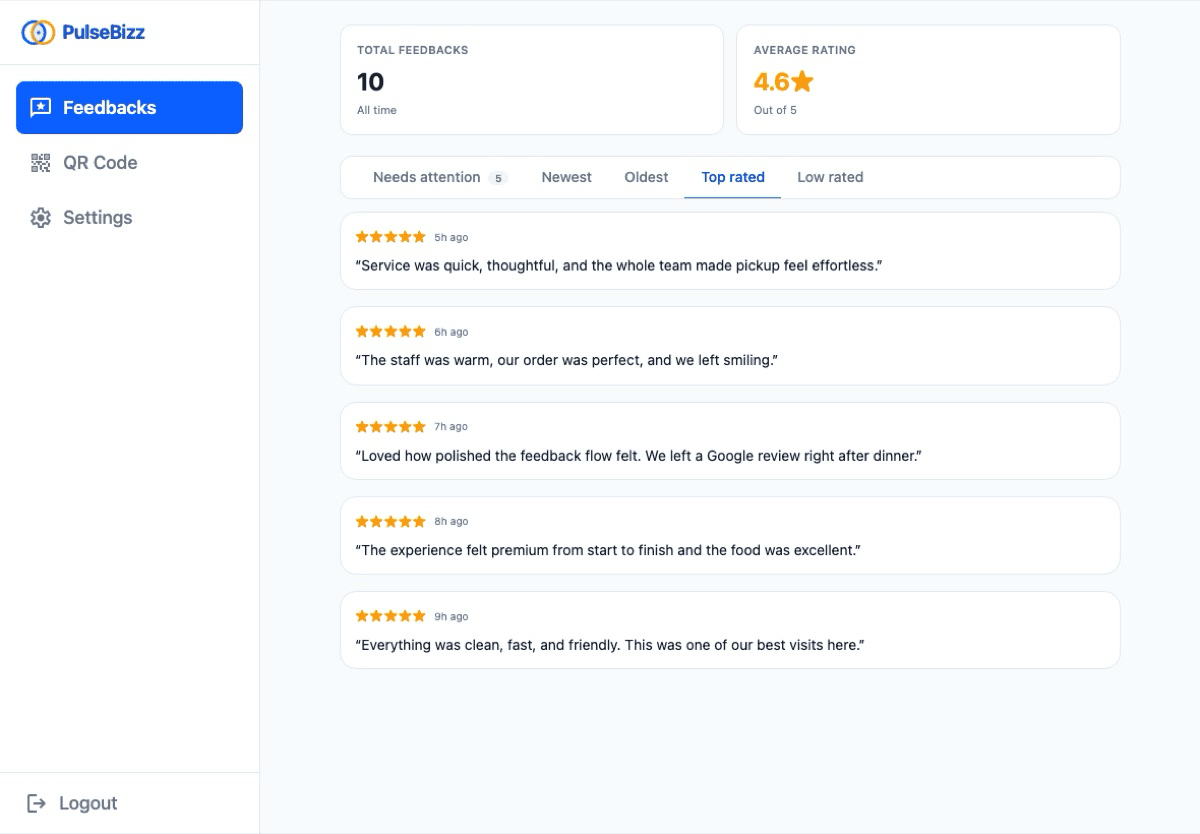
Task: Go to the QR Code page
Action: point(129,162)
